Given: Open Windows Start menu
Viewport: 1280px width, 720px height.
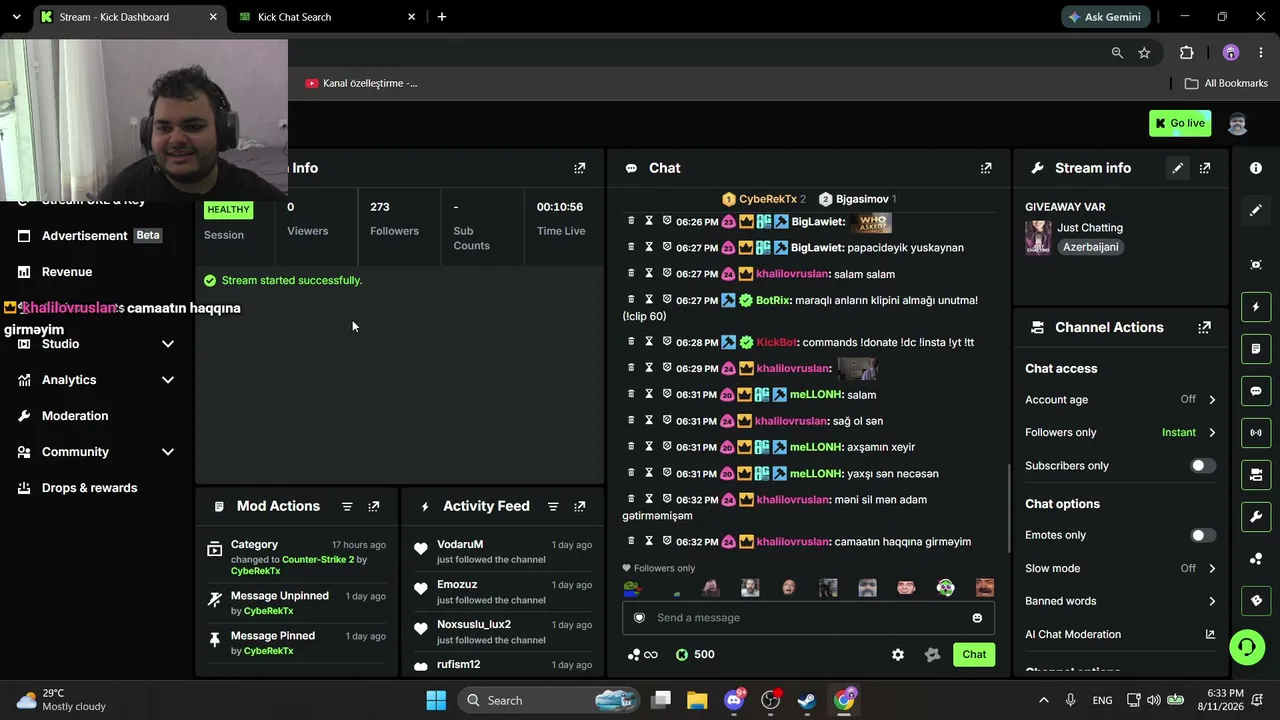Looking at the screenshot, I should click(436, 700).
